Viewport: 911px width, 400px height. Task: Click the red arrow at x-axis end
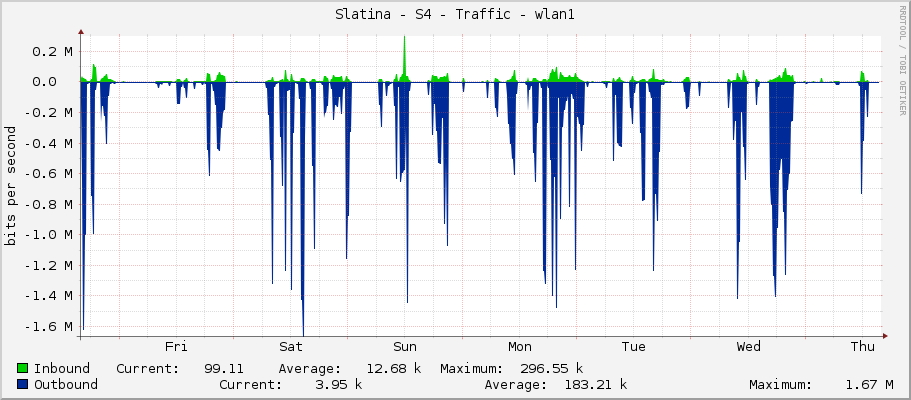pos(885,335)
